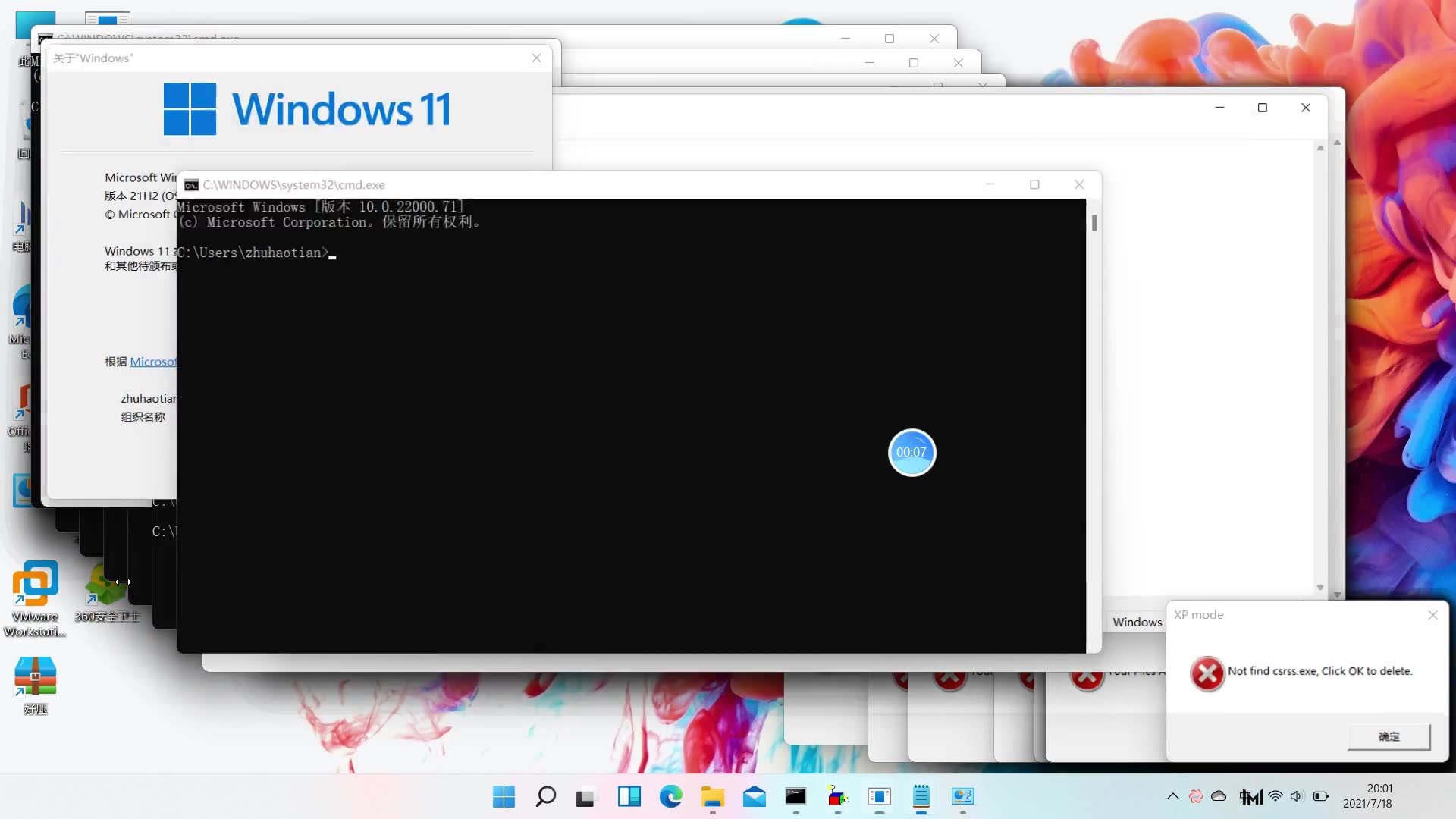Click the Notepad taskbar icon
Screen dimensions: 1456x819
(921, 796)
